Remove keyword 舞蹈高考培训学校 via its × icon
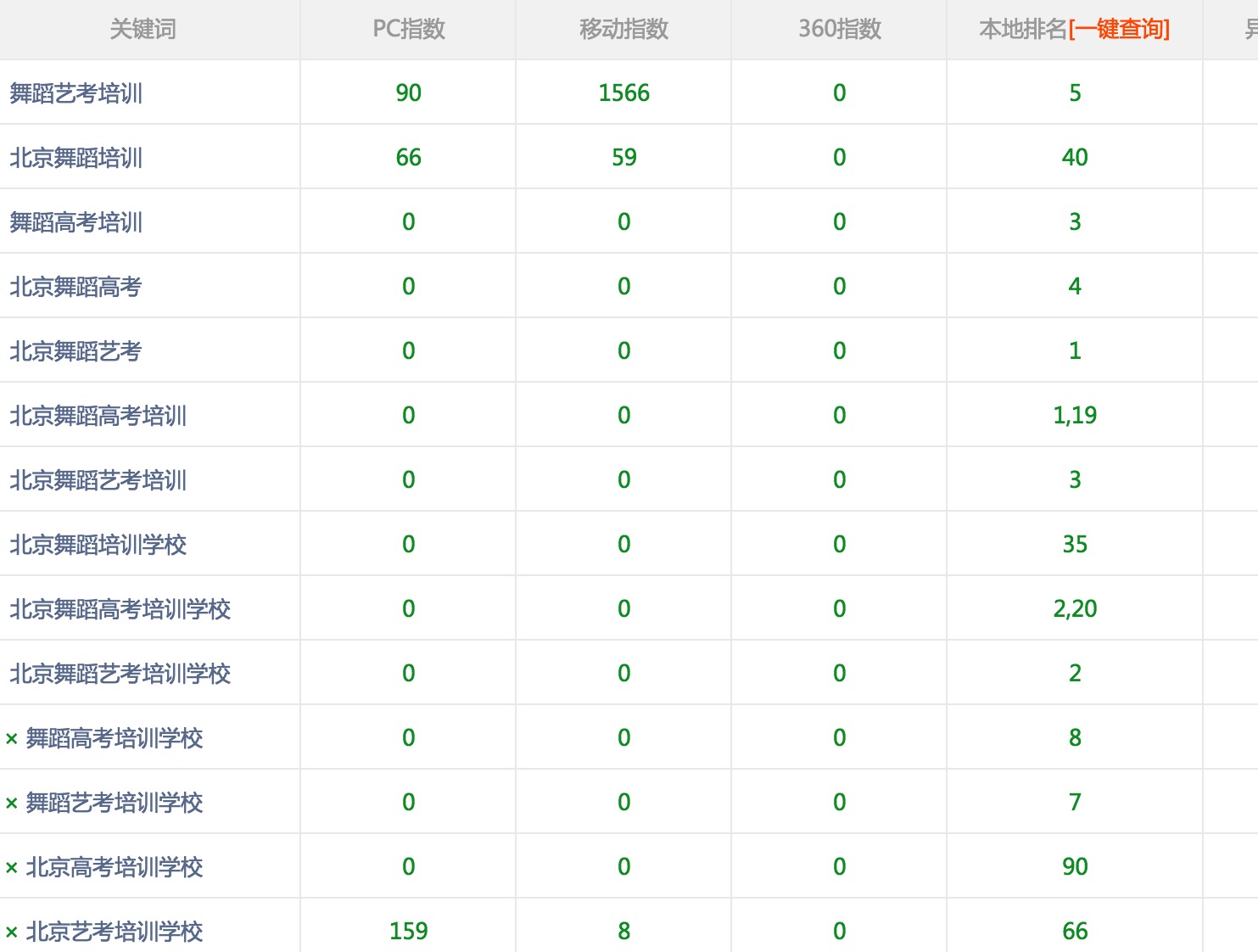Image resolution: width=1258 pixels, height=952 pixels. click(12, 739)
